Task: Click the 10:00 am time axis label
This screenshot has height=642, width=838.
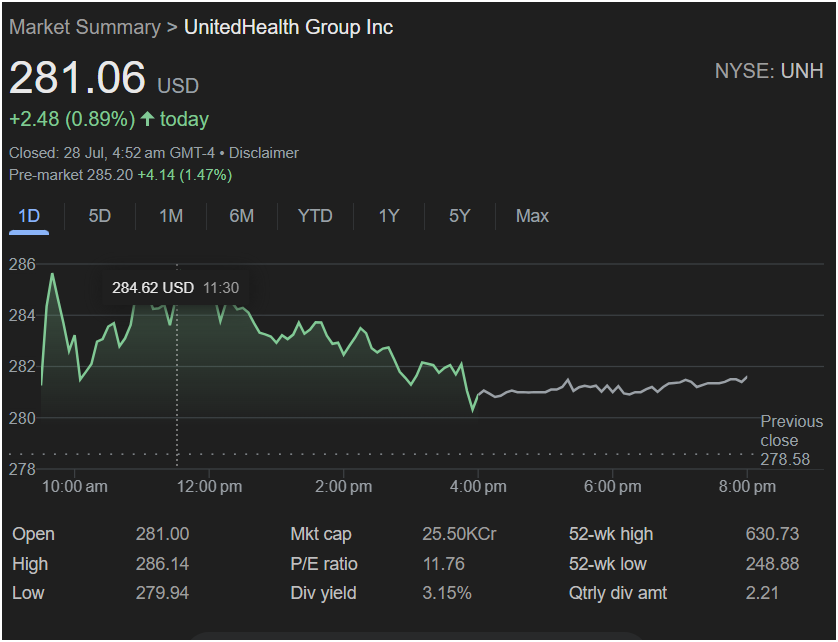Action: (x=75, y=486)
